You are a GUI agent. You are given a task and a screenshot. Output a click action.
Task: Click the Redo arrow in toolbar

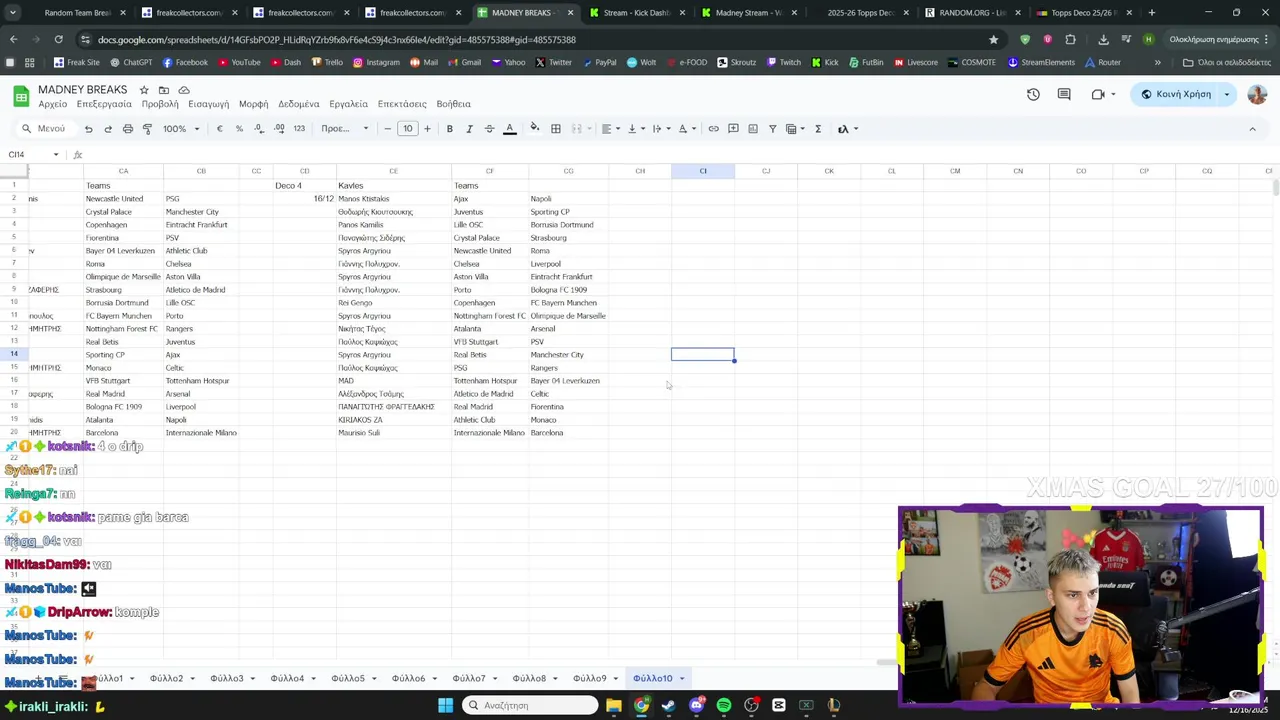click(108, 129)
